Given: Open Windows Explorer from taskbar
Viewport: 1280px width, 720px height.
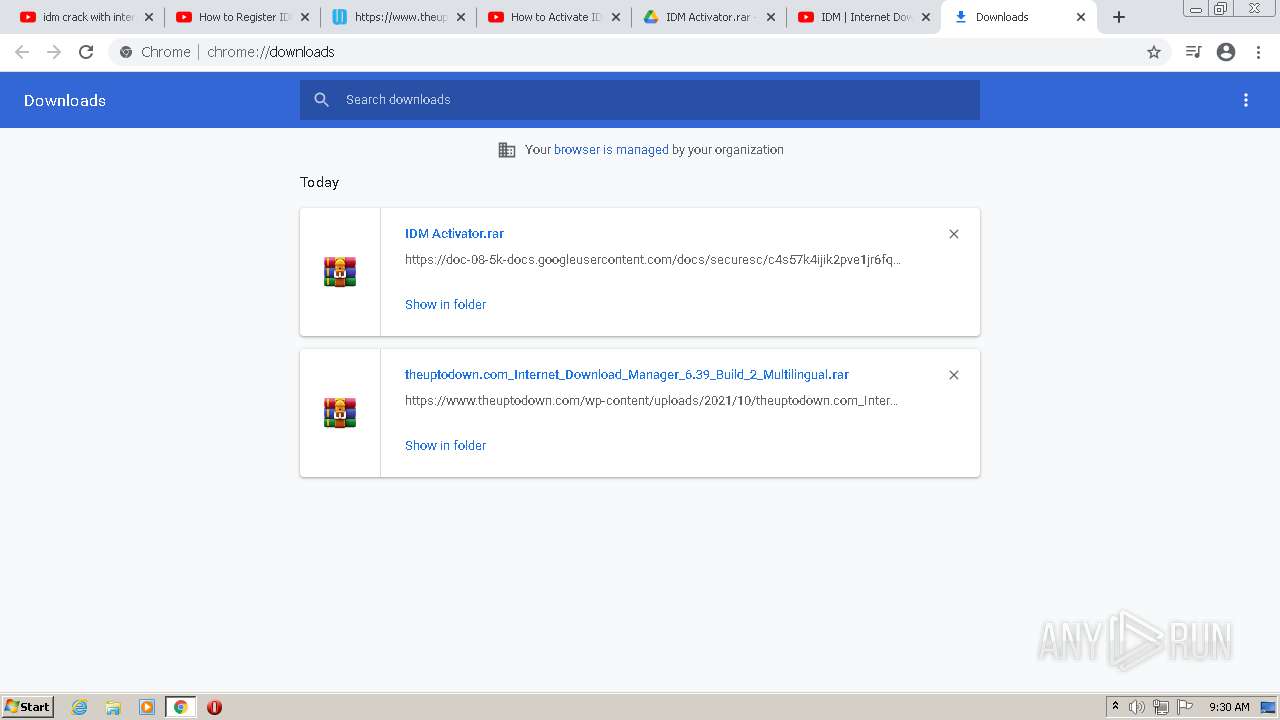Looking at the screenshot, I should click(x=113, y=707).
